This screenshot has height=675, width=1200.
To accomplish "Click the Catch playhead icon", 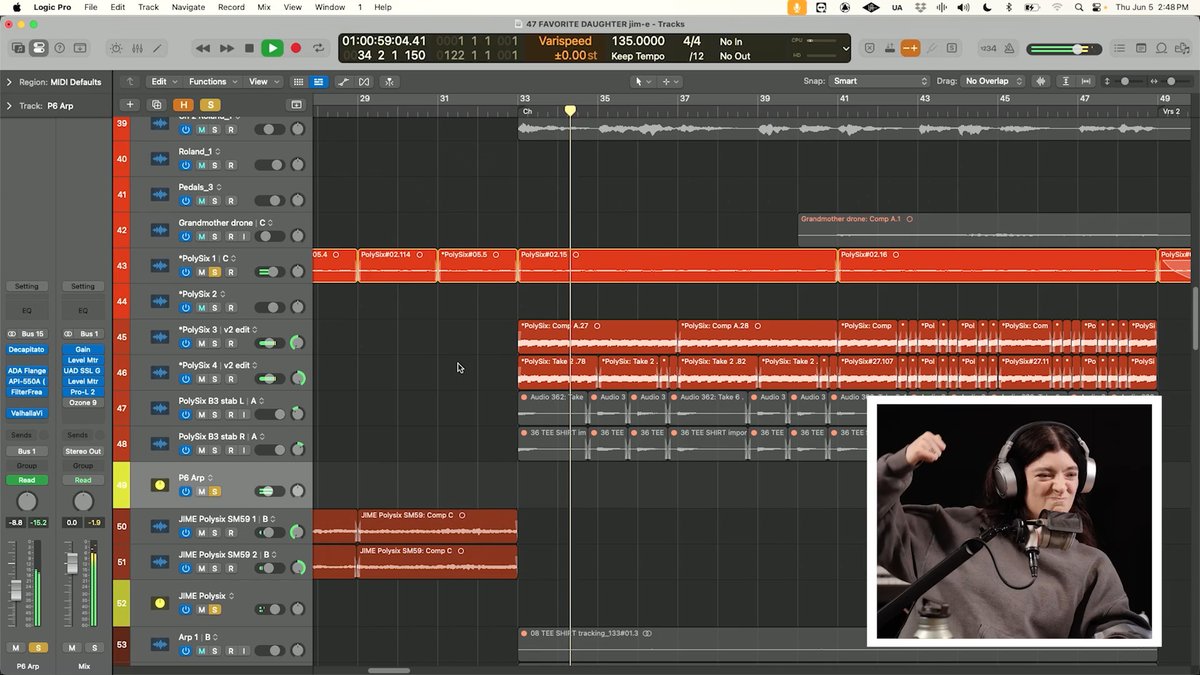I will (x=389, y=82).
